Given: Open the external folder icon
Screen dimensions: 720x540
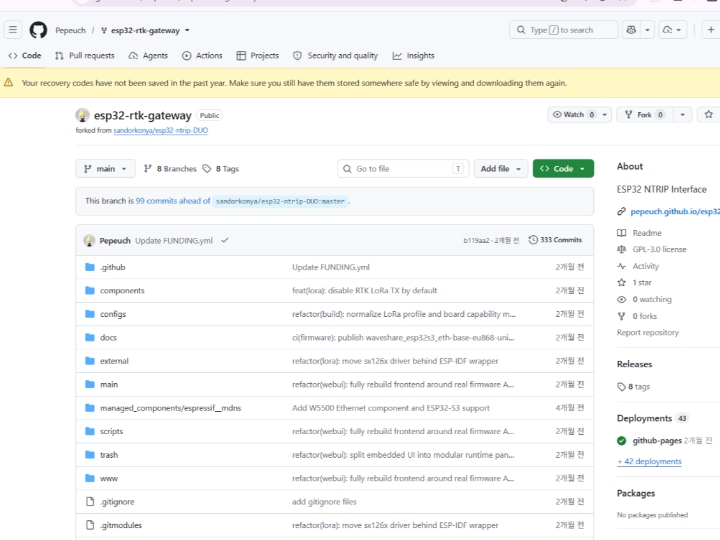Looking at the screenshot, I should 90,361.
